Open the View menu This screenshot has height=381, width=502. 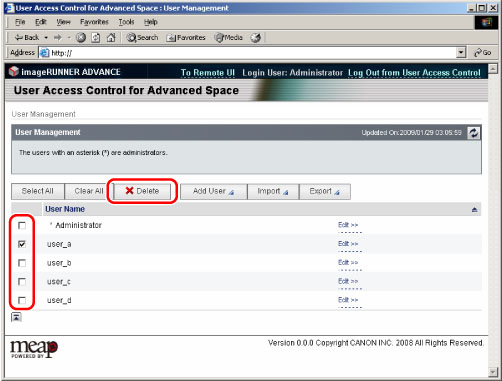(63, 22)
